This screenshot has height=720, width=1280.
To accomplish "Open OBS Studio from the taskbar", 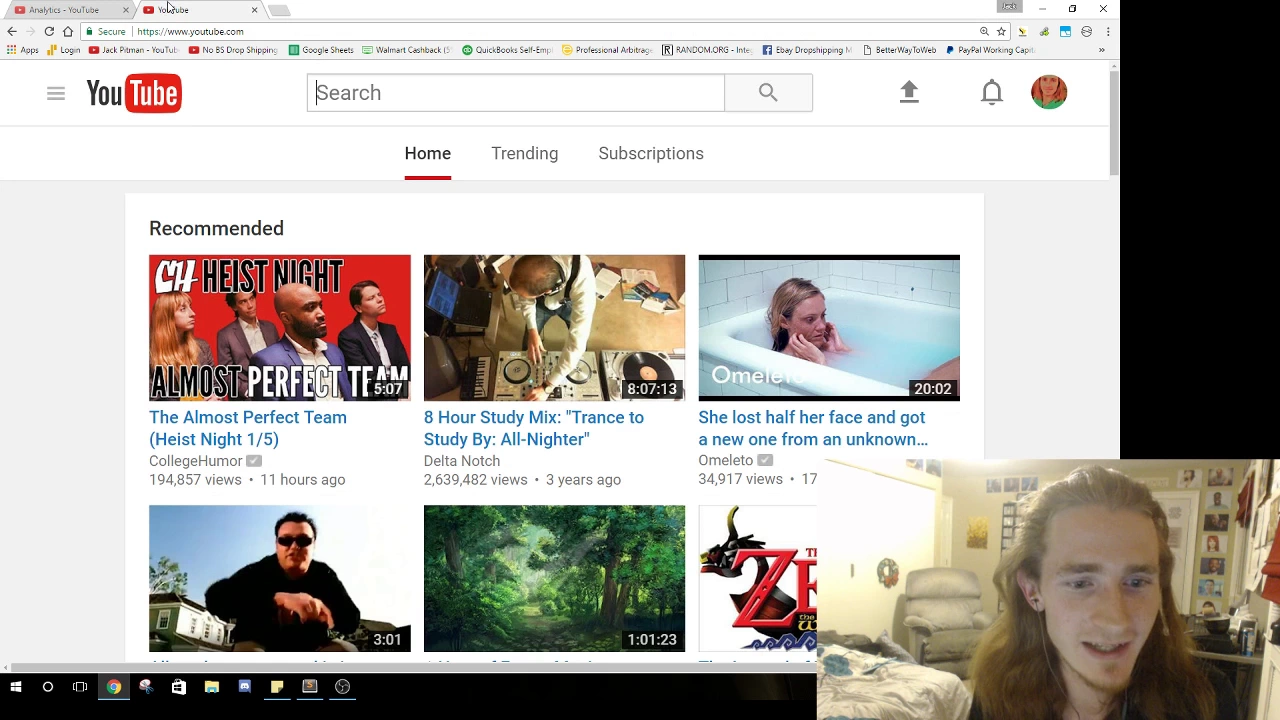I will [342, 687].
